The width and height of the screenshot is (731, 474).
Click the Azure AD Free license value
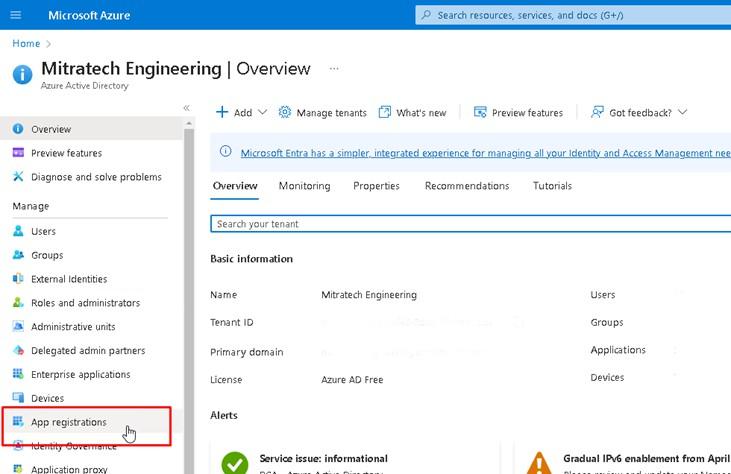[352, 379]
